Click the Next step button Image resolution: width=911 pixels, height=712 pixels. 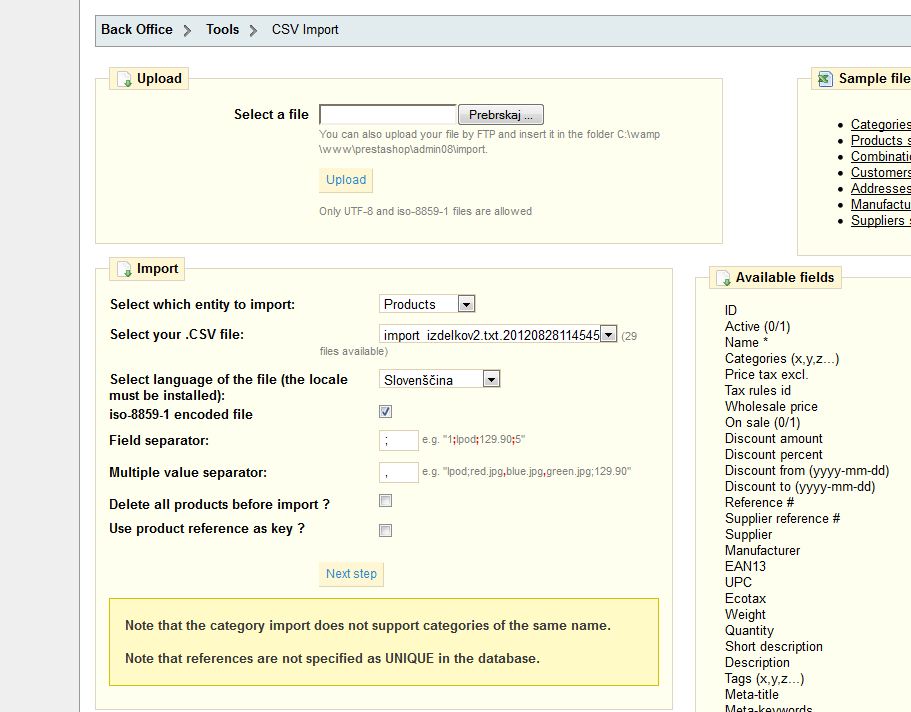point(351,574)
